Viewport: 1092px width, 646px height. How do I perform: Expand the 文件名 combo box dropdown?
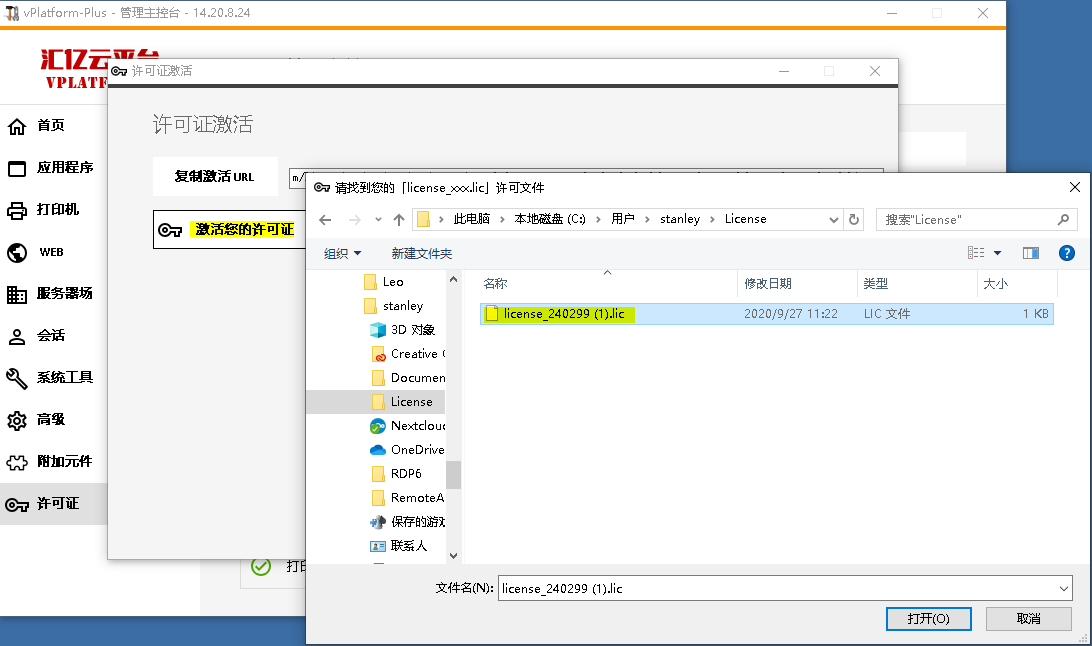(1063, 589)
